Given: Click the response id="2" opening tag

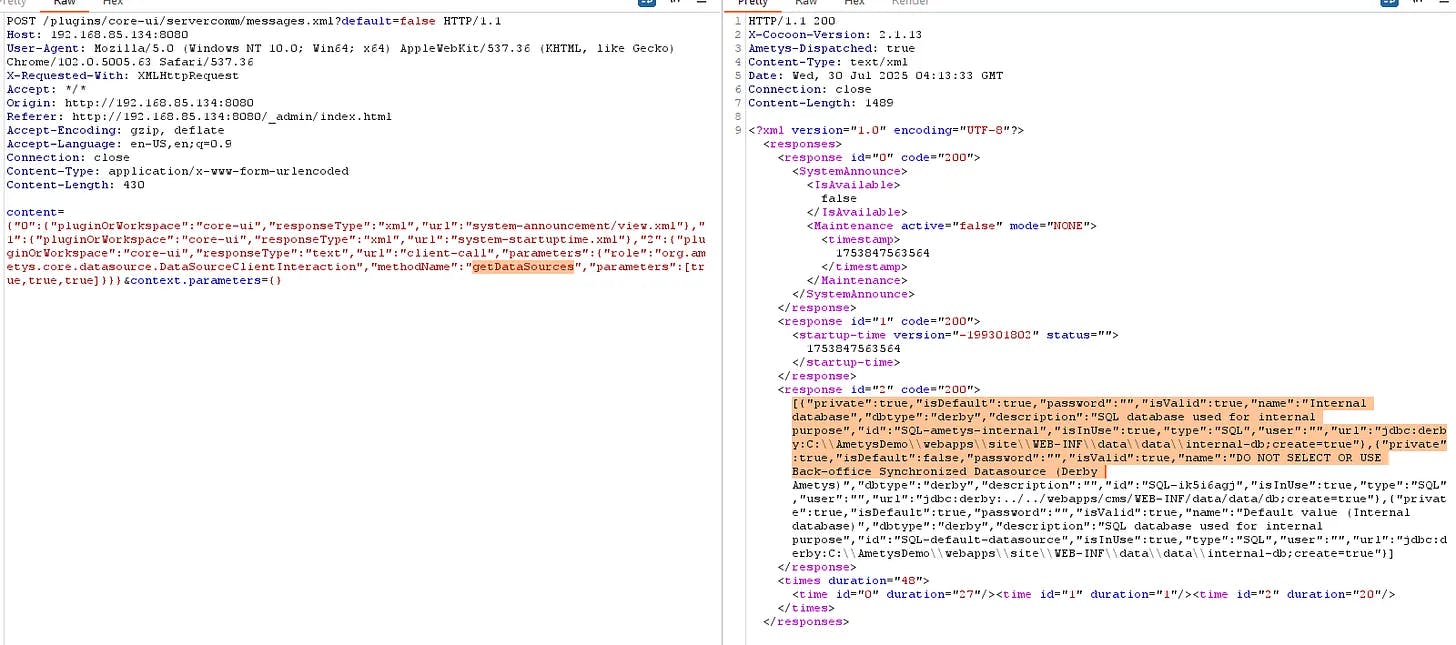Looking at the screenshot, I should (878, 389).
